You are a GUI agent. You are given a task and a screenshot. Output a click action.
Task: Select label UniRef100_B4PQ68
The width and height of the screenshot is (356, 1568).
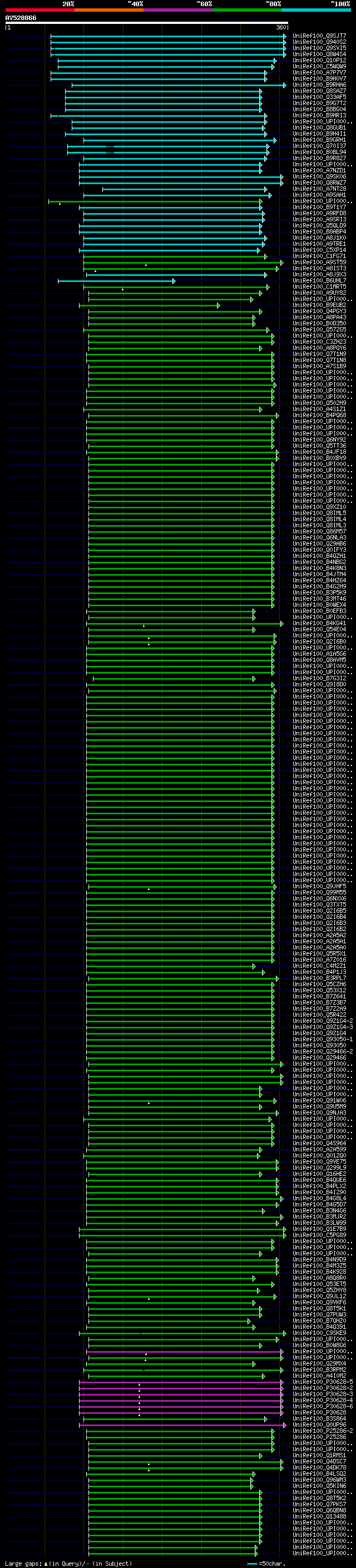(x=319, y=415)
